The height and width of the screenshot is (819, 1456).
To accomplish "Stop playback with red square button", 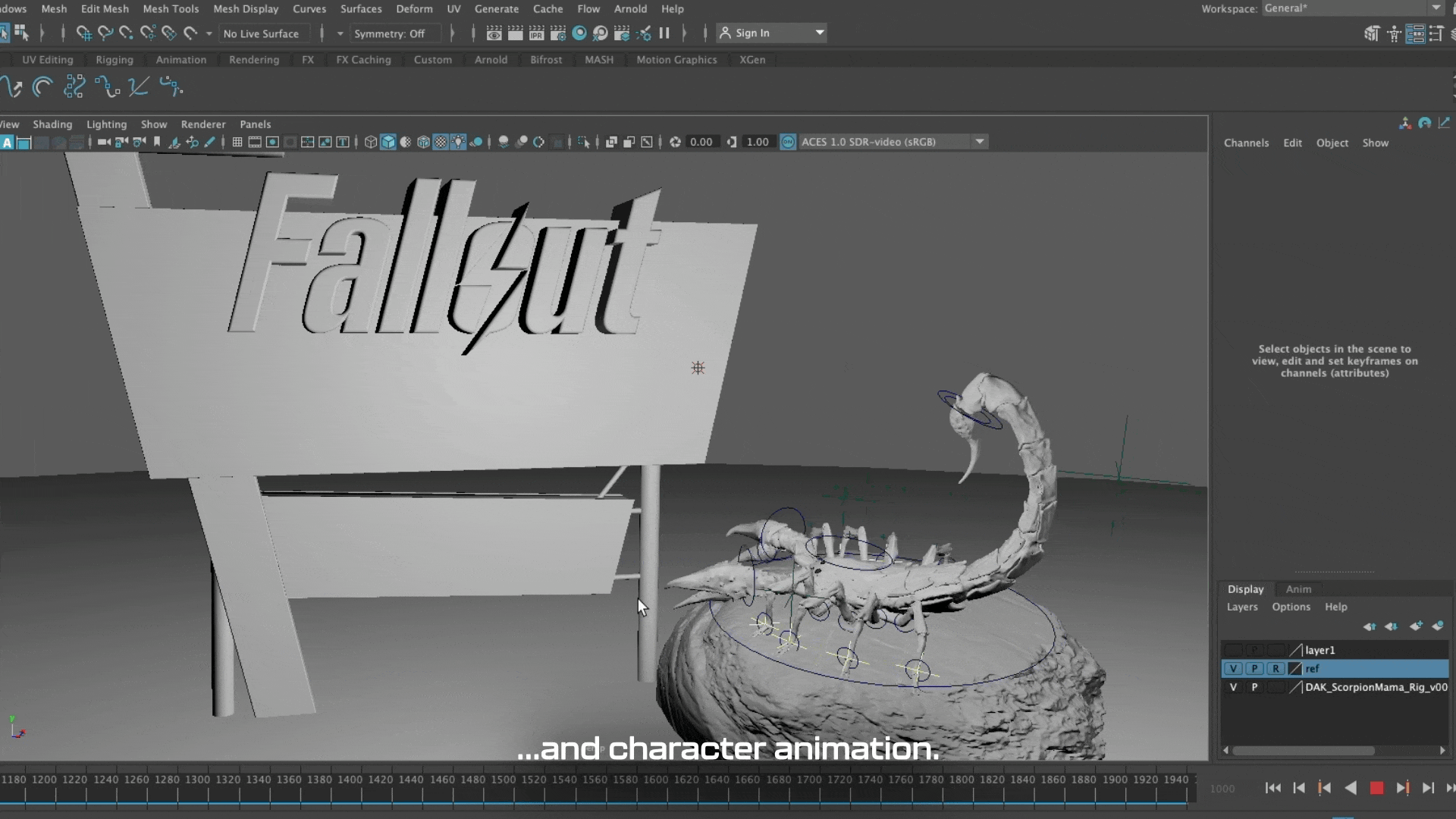I will (x=1376, y=789).
